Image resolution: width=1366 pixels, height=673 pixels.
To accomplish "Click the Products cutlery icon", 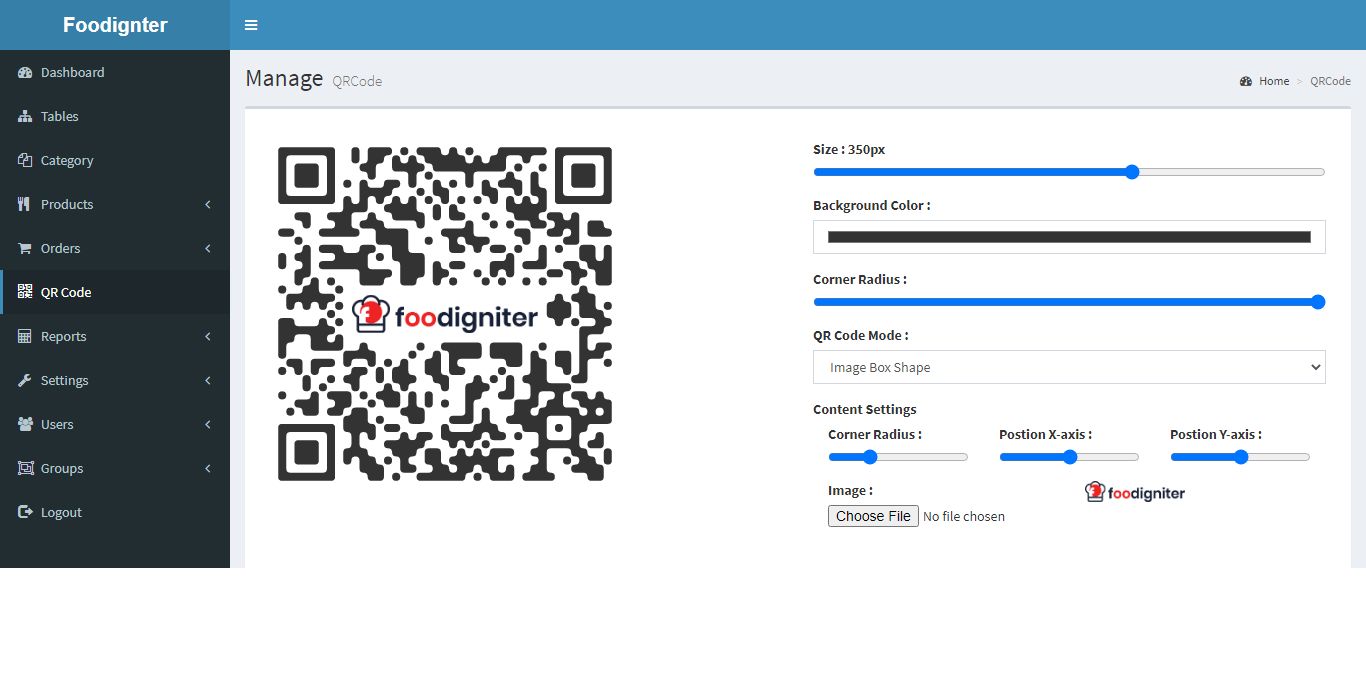I will (x=24, y=204).
